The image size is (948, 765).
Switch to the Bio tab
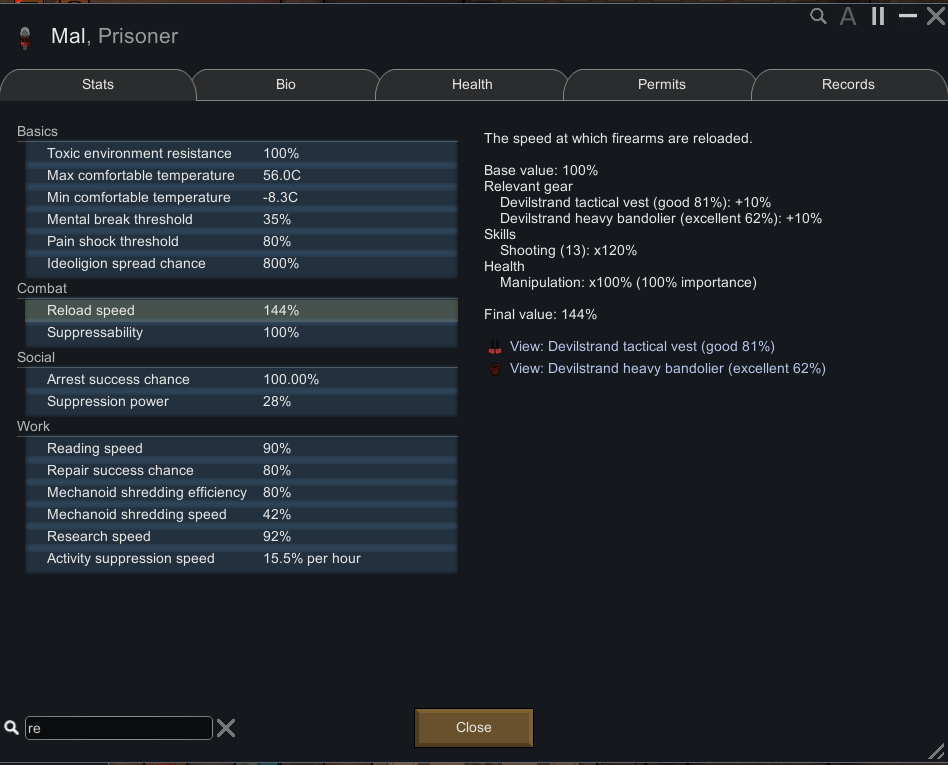pyautogui.click(x=286, y=85)
